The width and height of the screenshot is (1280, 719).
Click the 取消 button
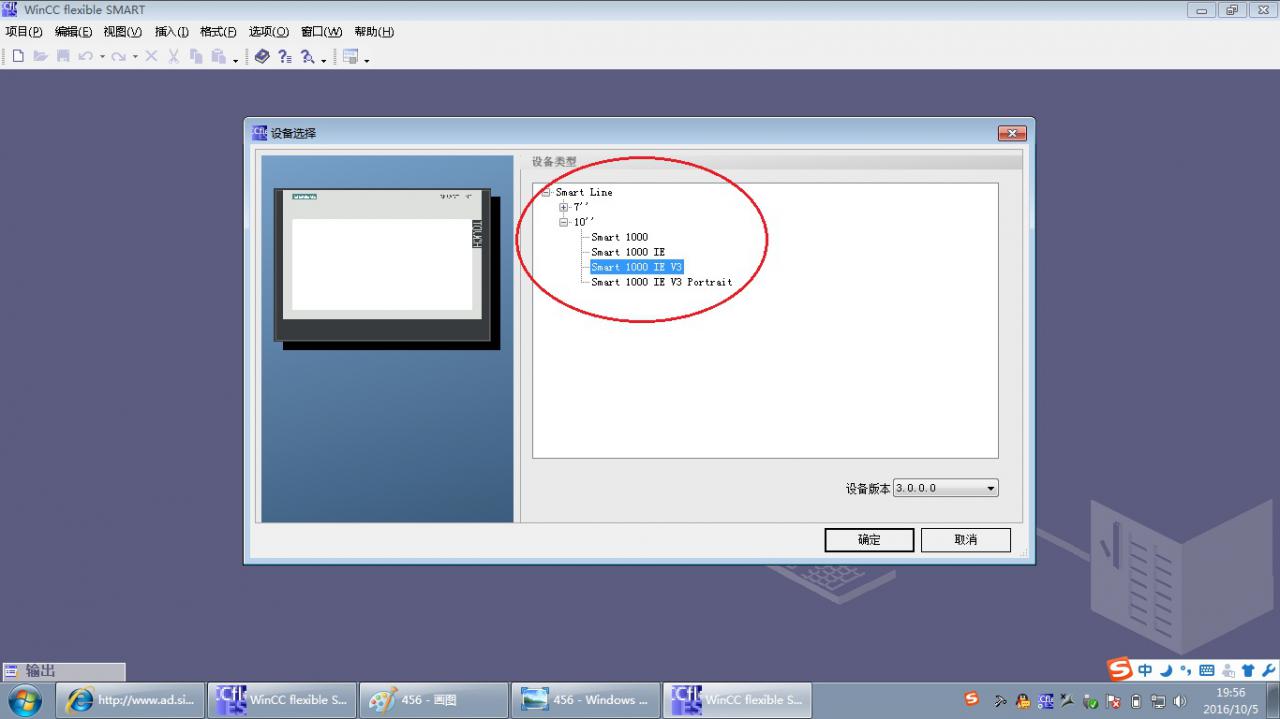[965, 540]
